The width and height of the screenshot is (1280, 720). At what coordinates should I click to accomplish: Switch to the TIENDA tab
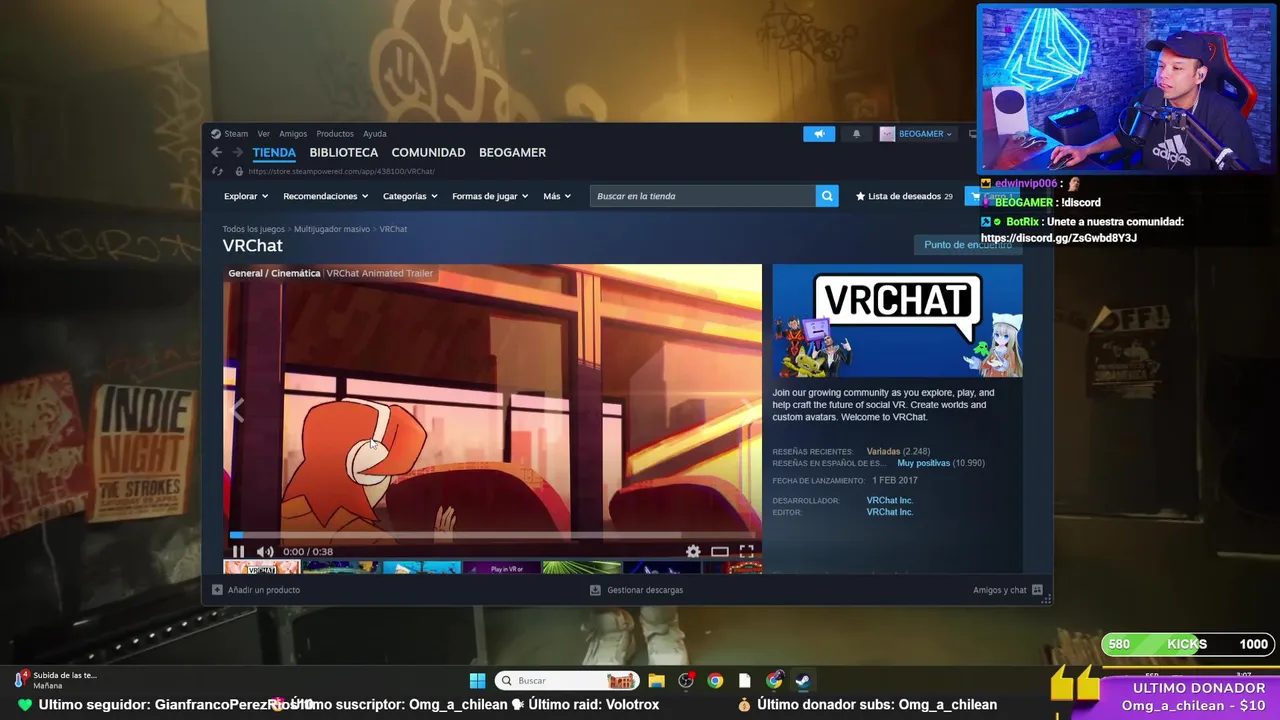(274, 152)
